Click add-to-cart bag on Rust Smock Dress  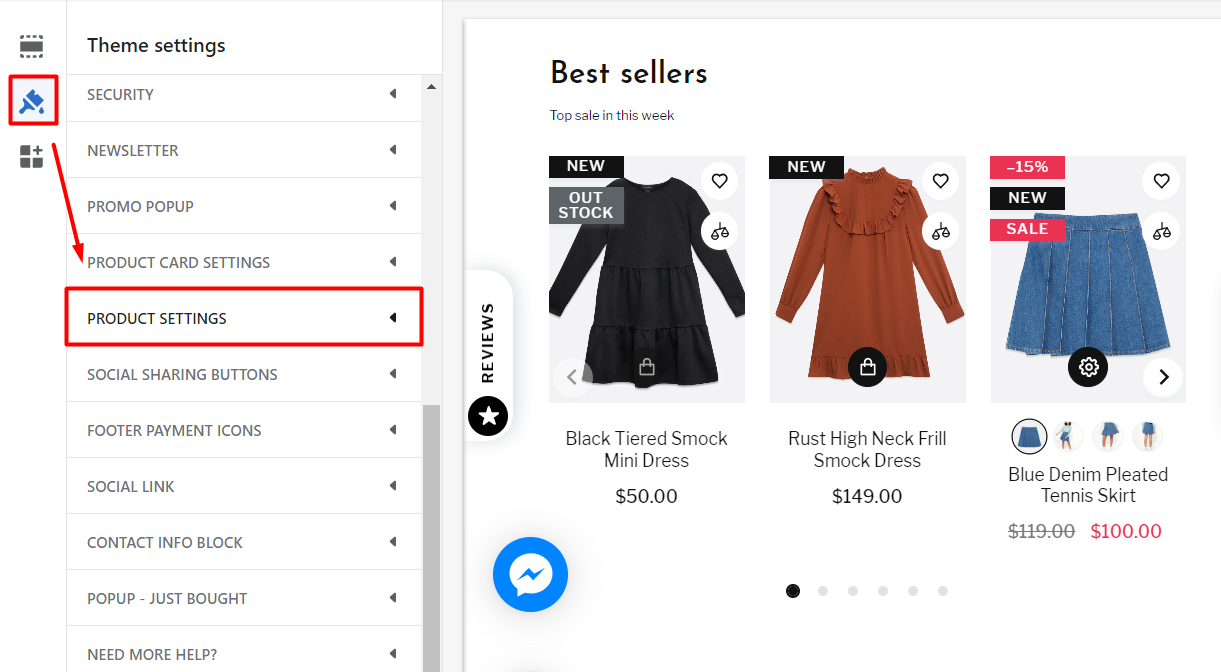tap(868, 367)
